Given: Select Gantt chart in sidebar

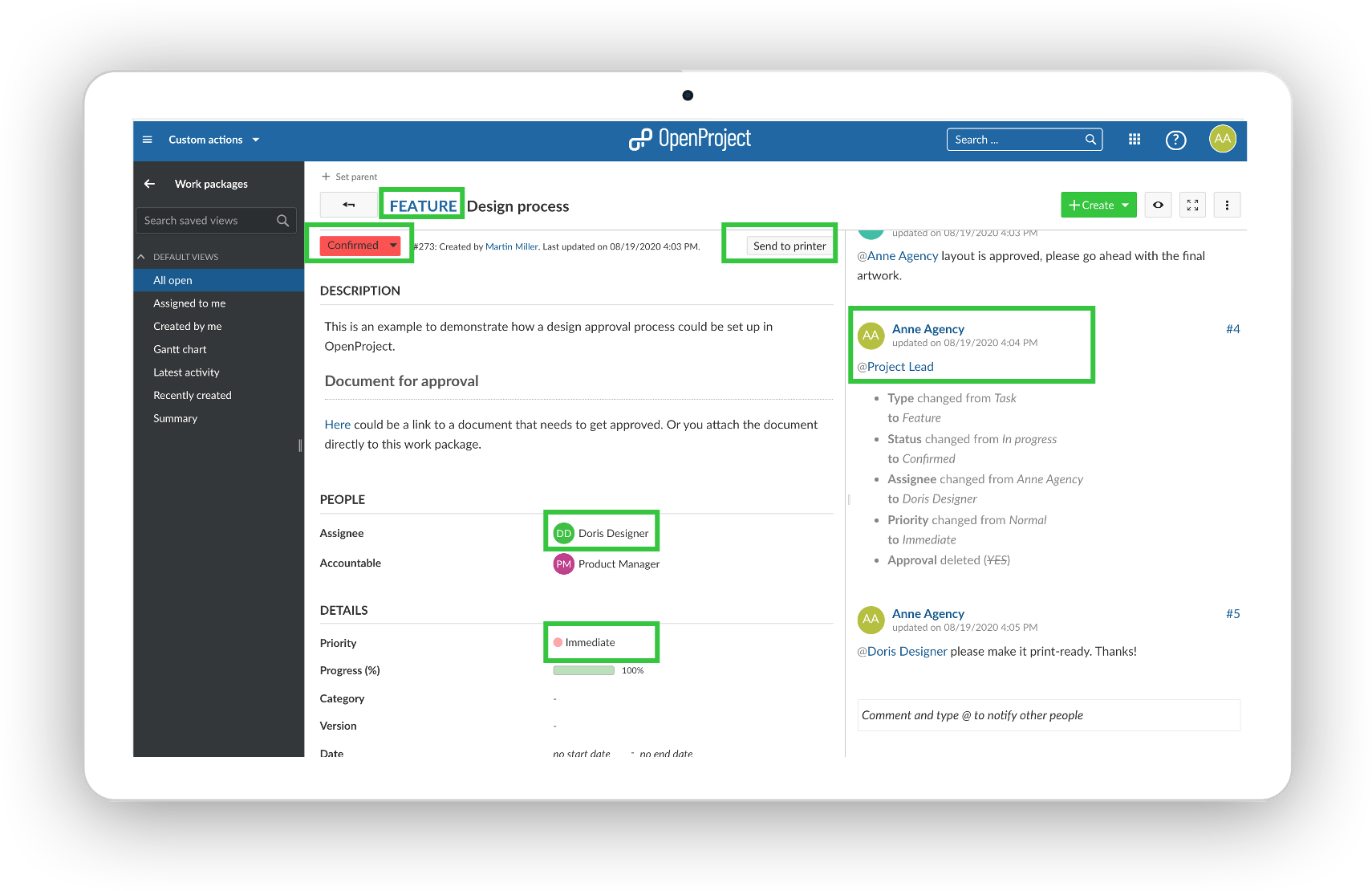Looking at the screenshot, I should [x=180, y=349].
